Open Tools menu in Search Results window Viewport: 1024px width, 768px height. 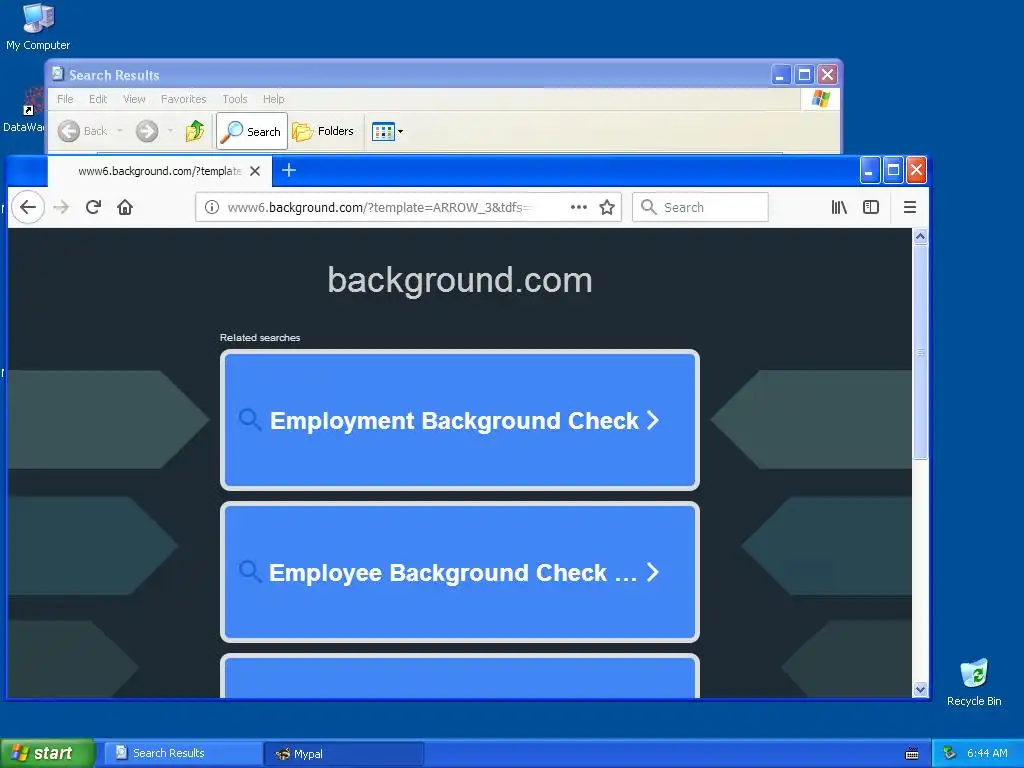pos(234,99)
